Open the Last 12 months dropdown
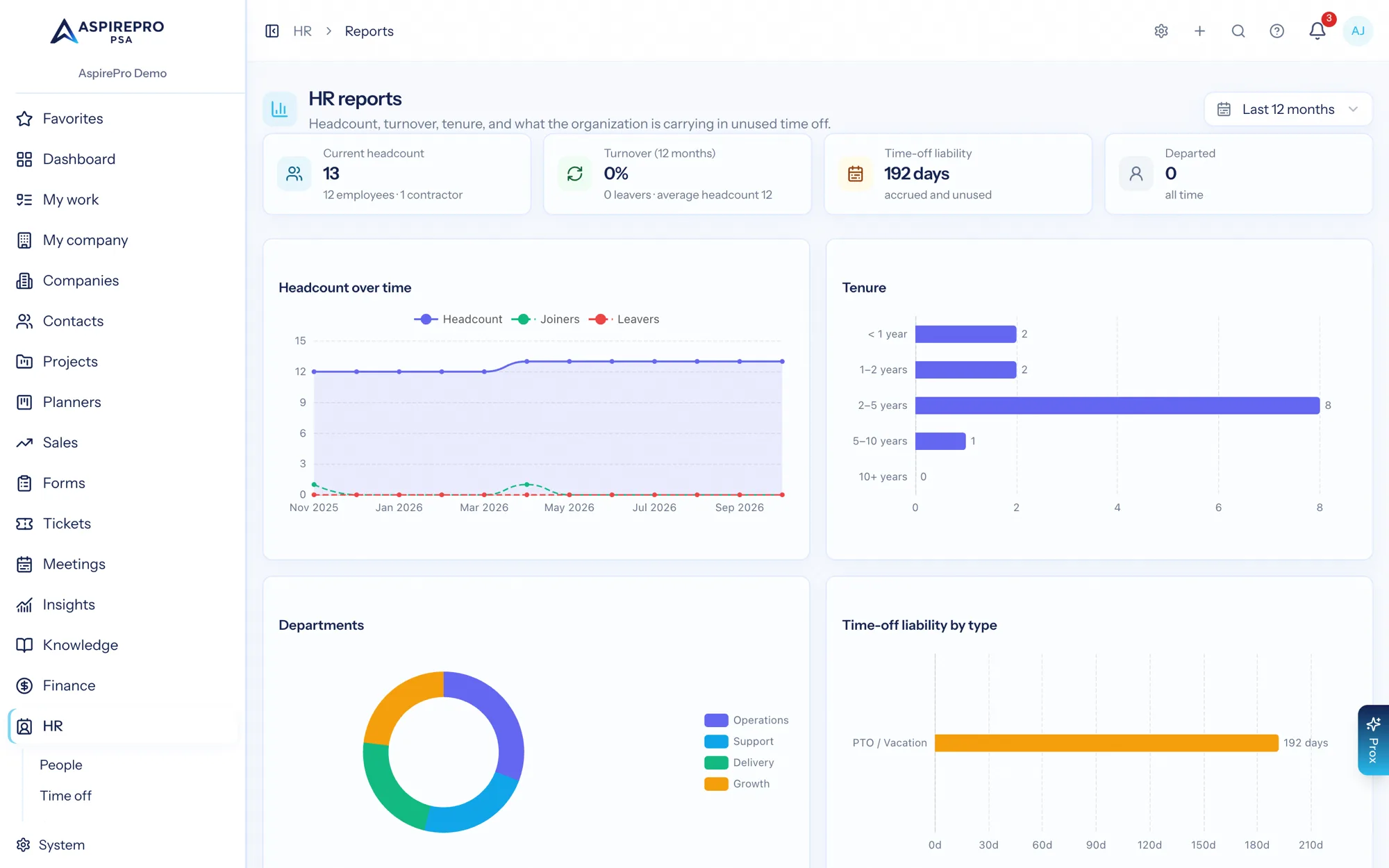Image resolution: width=1389 pixels, height=868 pixels. [x=1288, y=109]
